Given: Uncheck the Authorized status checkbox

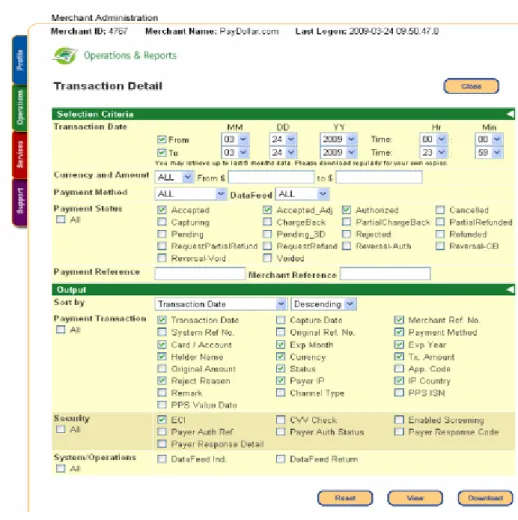Looking at the screenshot, I should pos(347,210).
